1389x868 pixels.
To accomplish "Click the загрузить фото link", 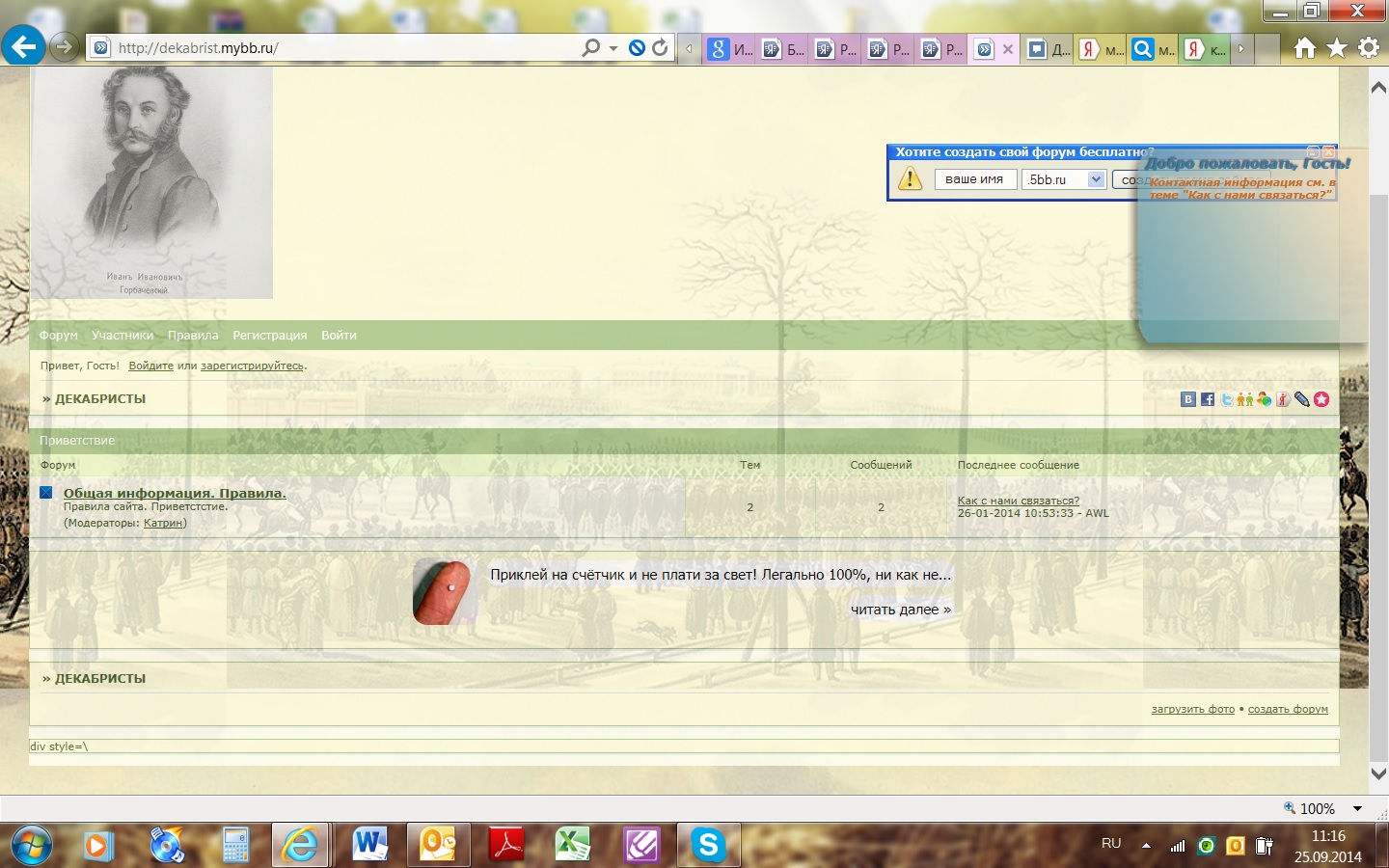I will [x=1193, y=709].
